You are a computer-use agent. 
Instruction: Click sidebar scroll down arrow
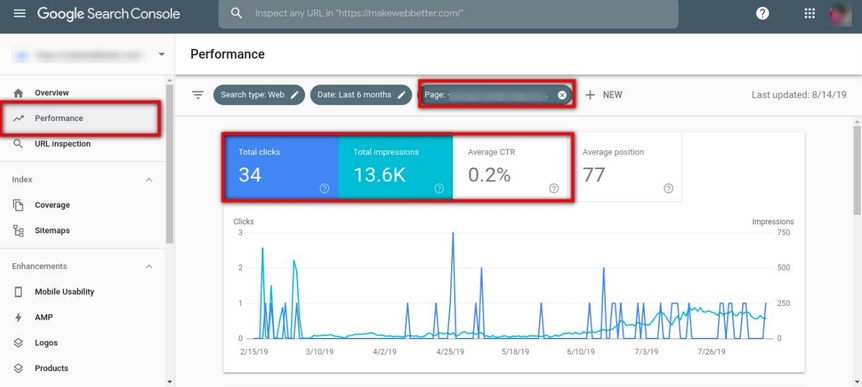[x=169, y=381]
